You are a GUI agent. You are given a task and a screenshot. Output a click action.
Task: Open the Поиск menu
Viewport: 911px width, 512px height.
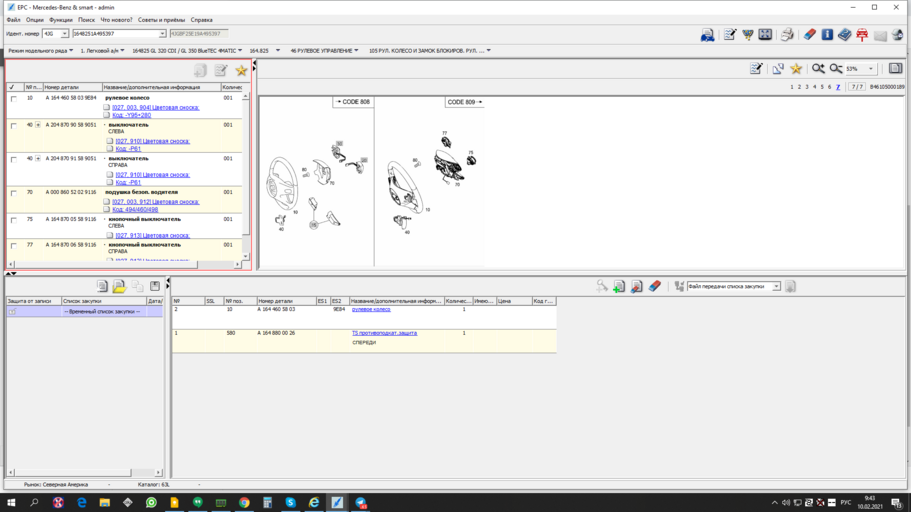click(x=87, y=20)
